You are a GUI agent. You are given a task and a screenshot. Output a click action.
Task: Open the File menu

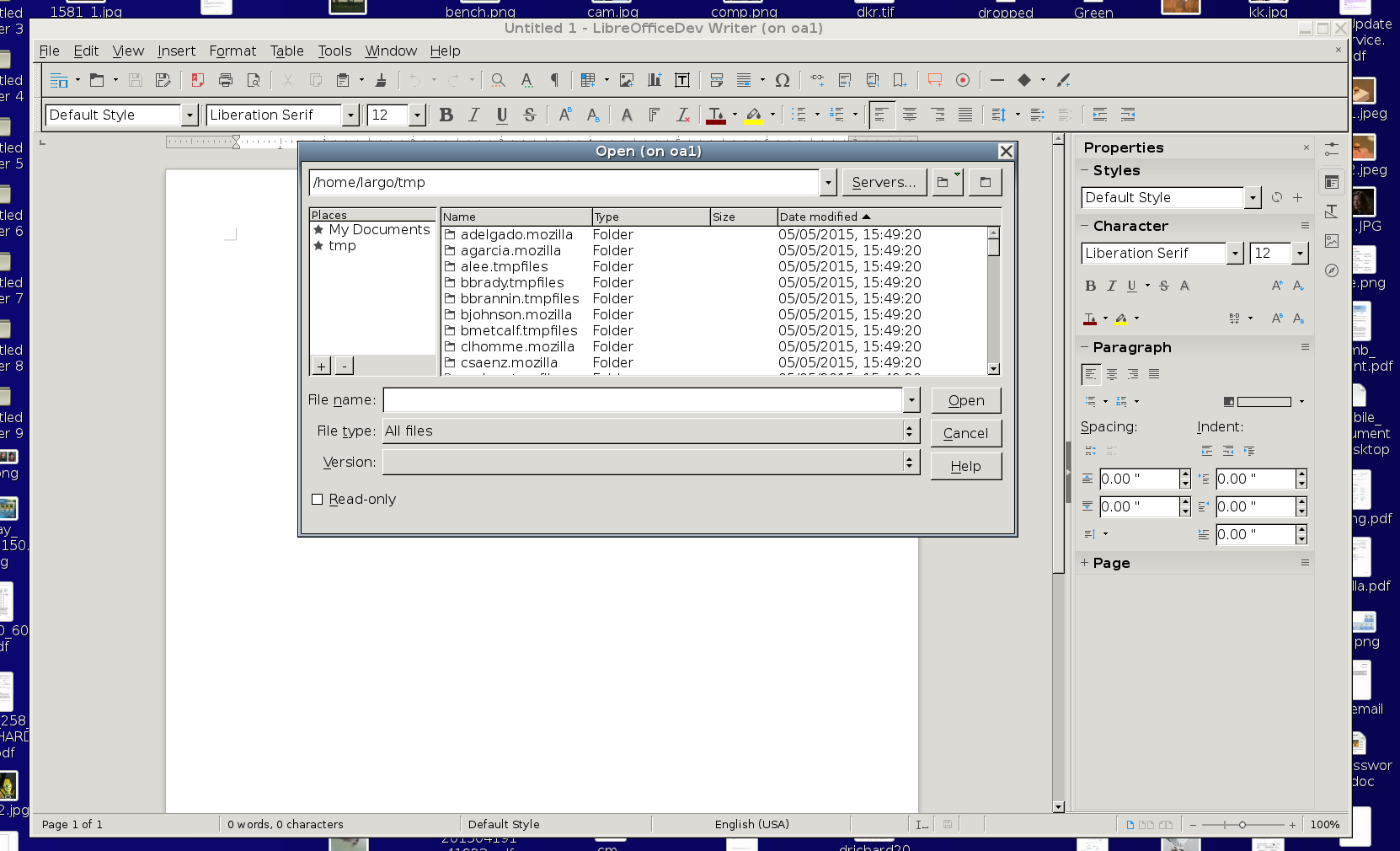pyautogui.click(x=50, y=51)
